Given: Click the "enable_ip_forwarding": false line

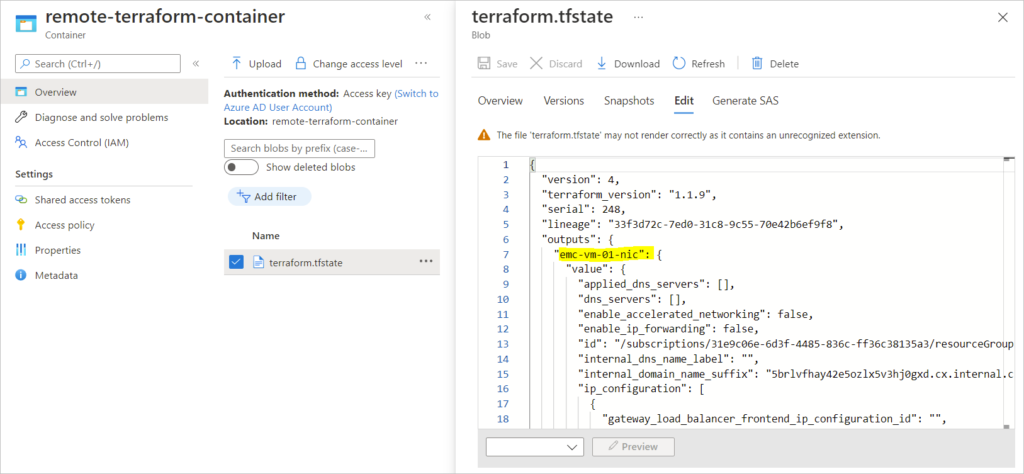Looking at the screenshot, I should (x=668, y=329).
